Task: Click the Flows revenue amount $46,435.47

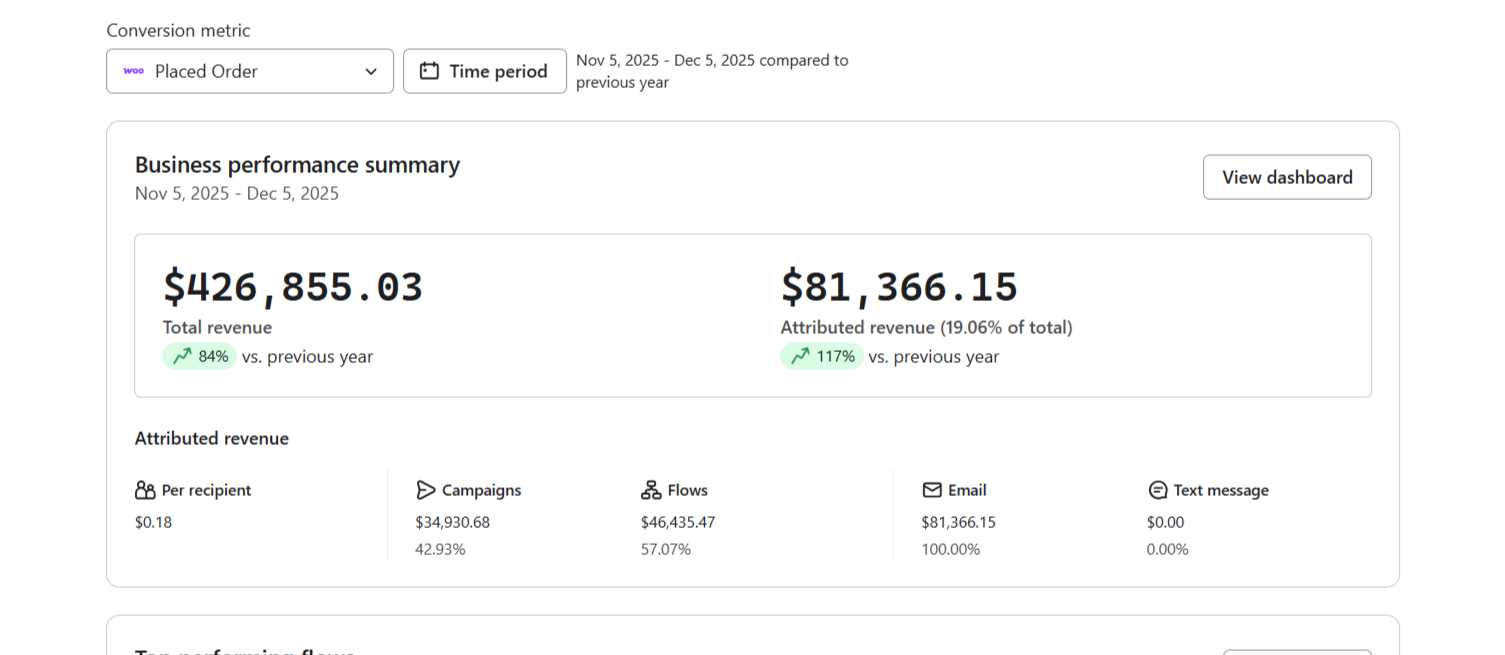Action: click(678, 522)
